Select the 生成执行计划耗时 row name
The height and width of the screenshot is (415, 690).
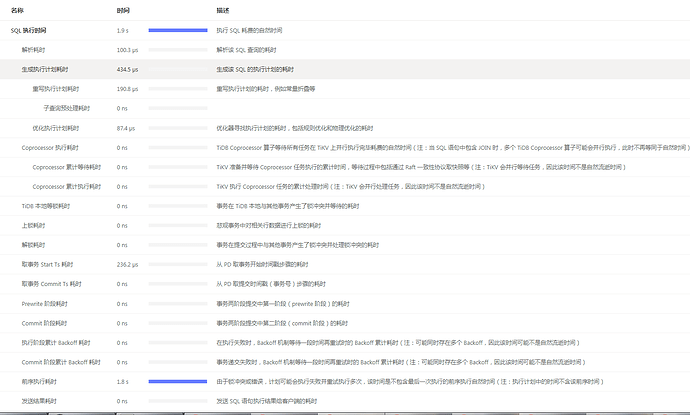pos(45,69)
